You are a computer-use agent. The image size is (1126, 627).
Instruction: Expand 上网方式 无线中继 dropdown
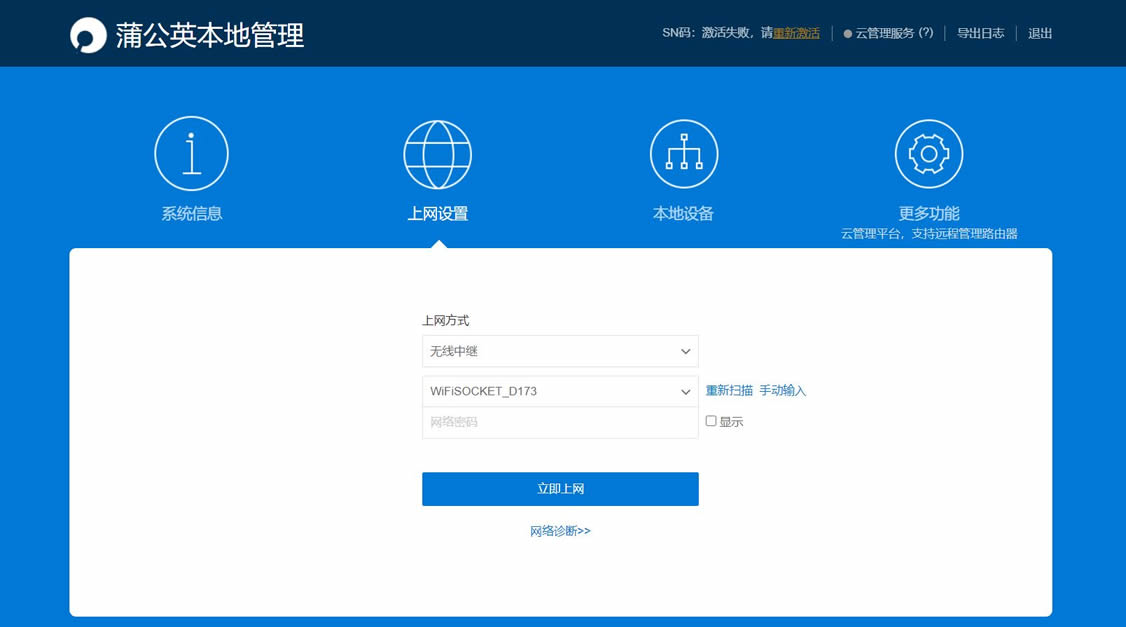tap(560, 351)
